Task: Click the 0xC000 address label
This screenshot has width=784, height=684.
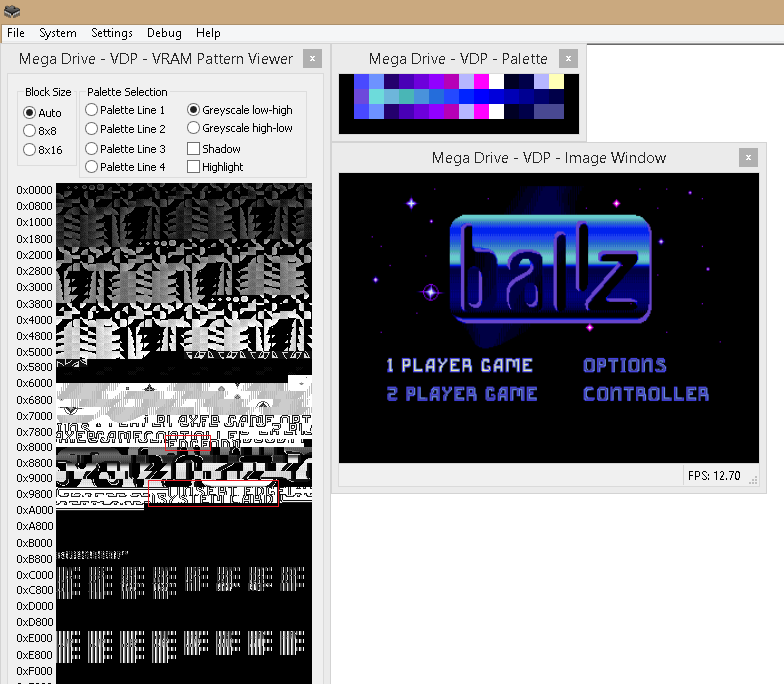Action: (x=34, y=575)
